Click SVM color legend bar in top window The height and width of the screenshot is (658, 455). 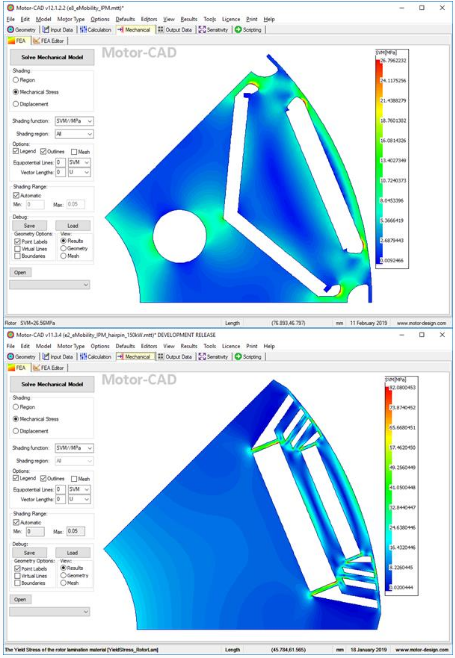tap(378, 161)
